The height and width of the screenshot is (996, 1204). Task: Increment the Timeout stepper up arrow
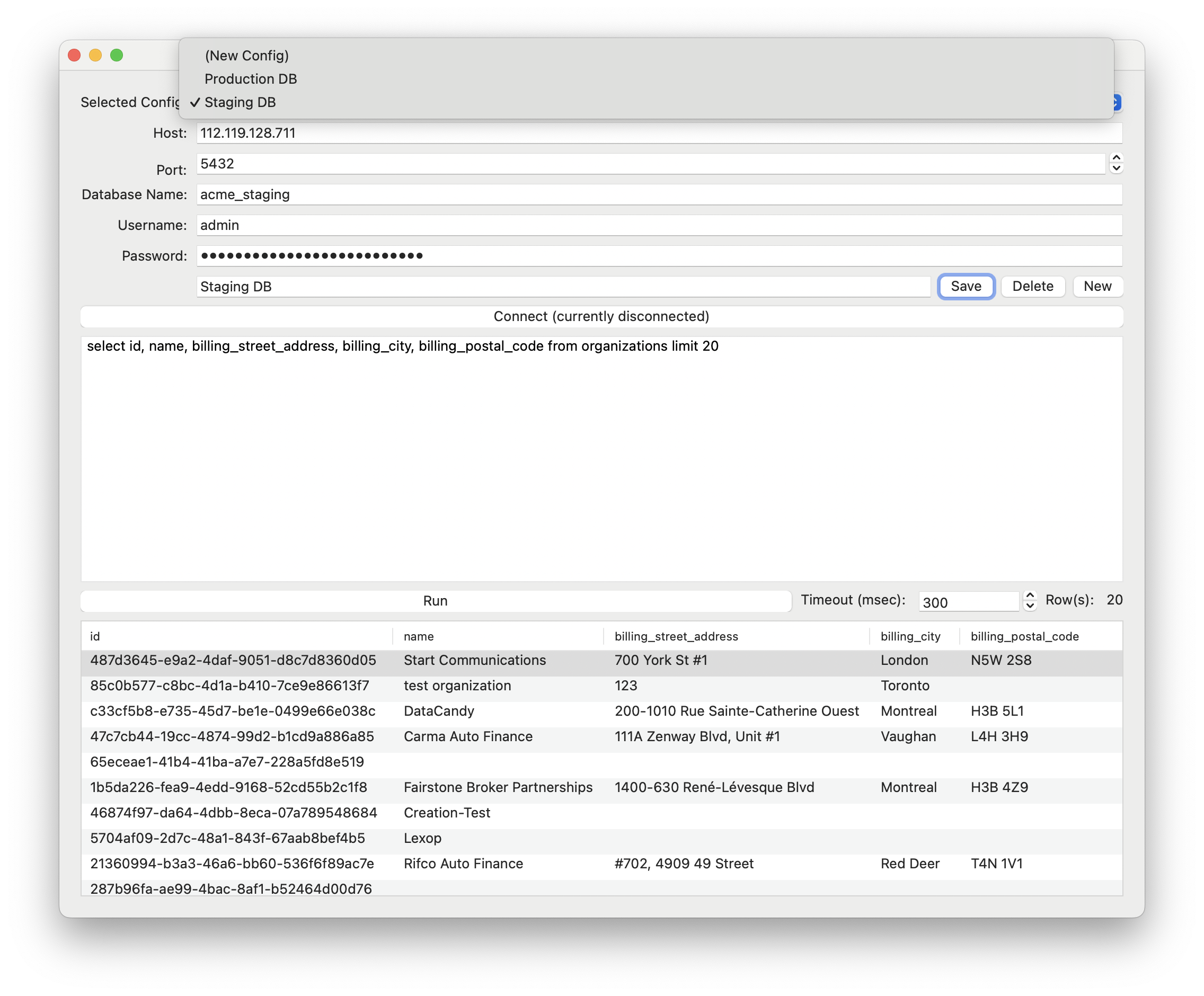(x=1030, y=596)
